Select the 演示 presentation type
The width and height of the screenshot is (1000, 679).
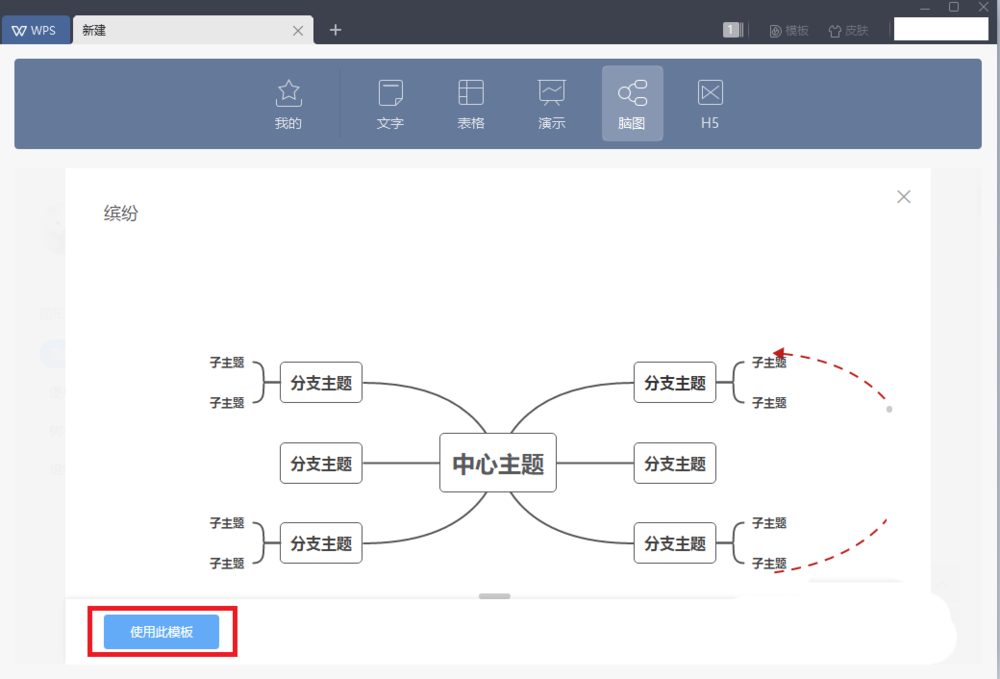pos(552,104)
